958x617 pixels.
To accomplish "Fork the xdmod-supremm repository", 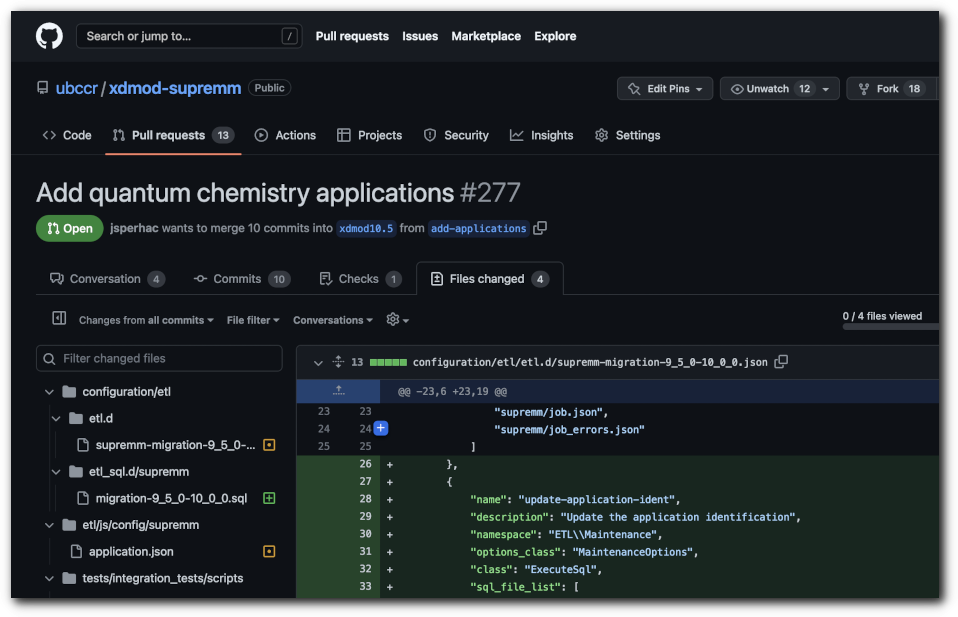I will click(888, 88).
